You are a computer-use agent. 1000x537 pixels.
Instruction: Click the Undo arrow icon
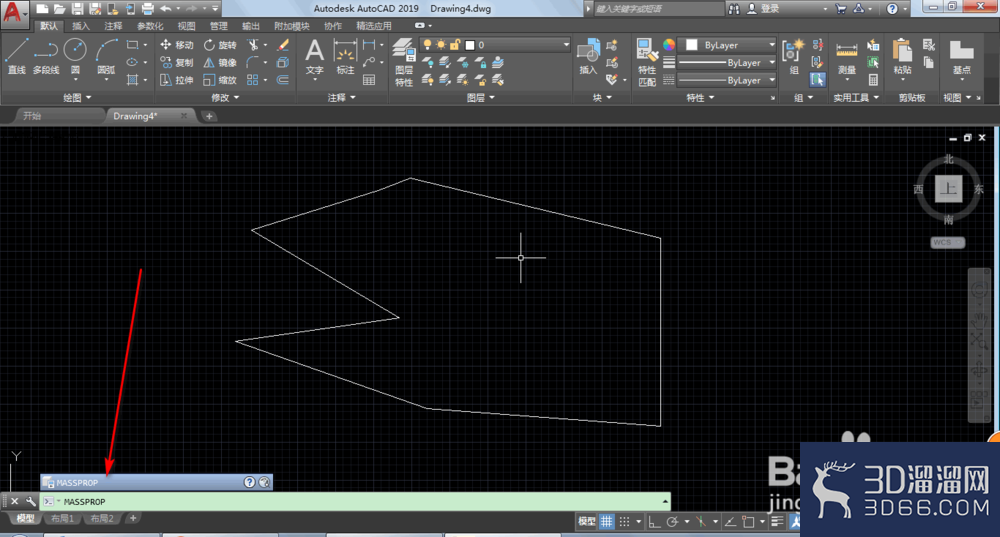tap(166, 9)
